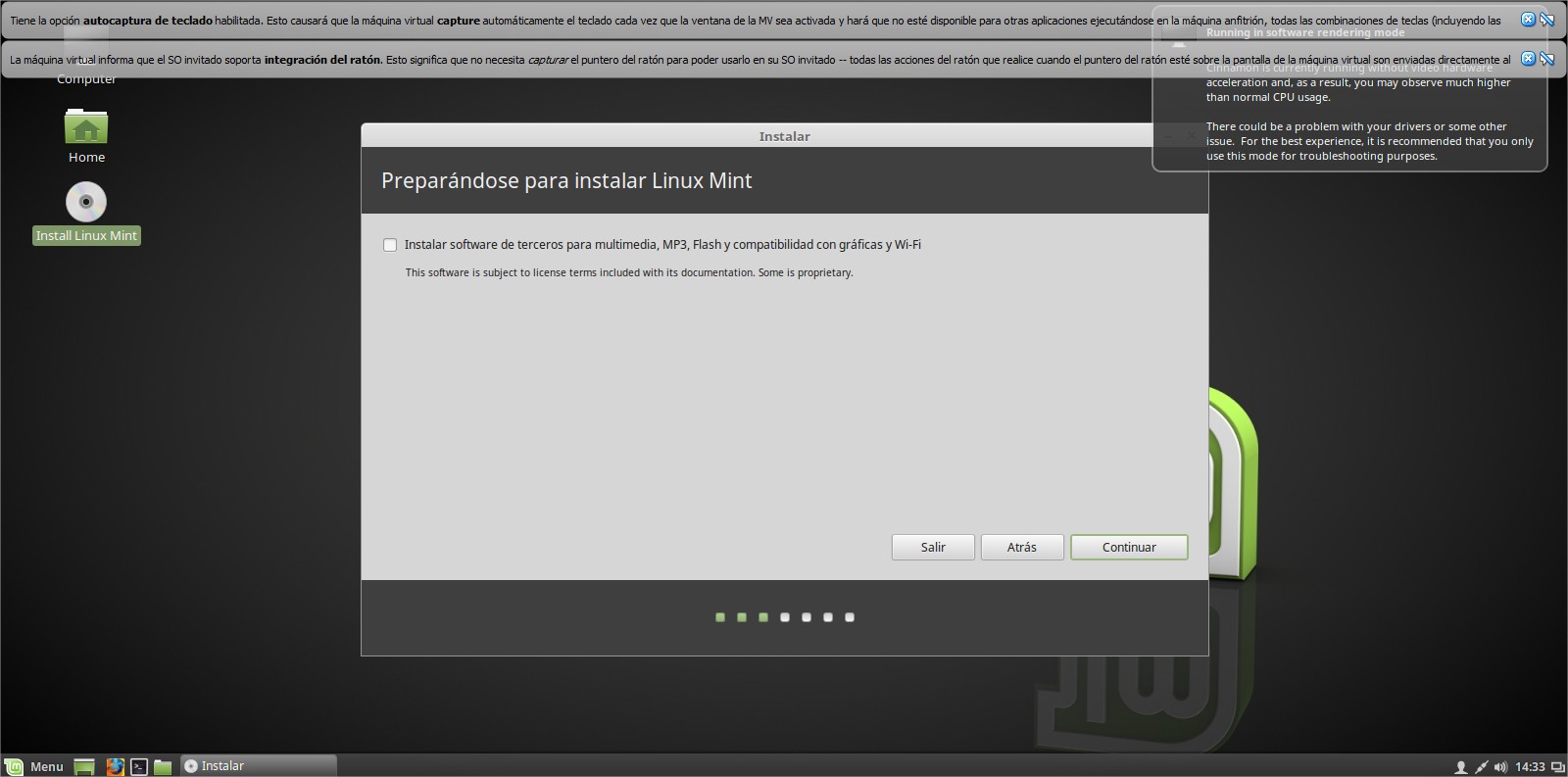1568x777 pixels.
Task: Open the network connection tray icon
Action: click(1481, 767)
